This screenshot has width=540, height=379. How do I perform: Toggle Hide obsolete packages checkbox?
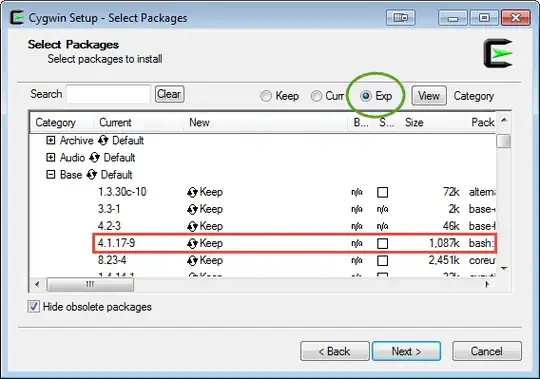tap(33, 306)
